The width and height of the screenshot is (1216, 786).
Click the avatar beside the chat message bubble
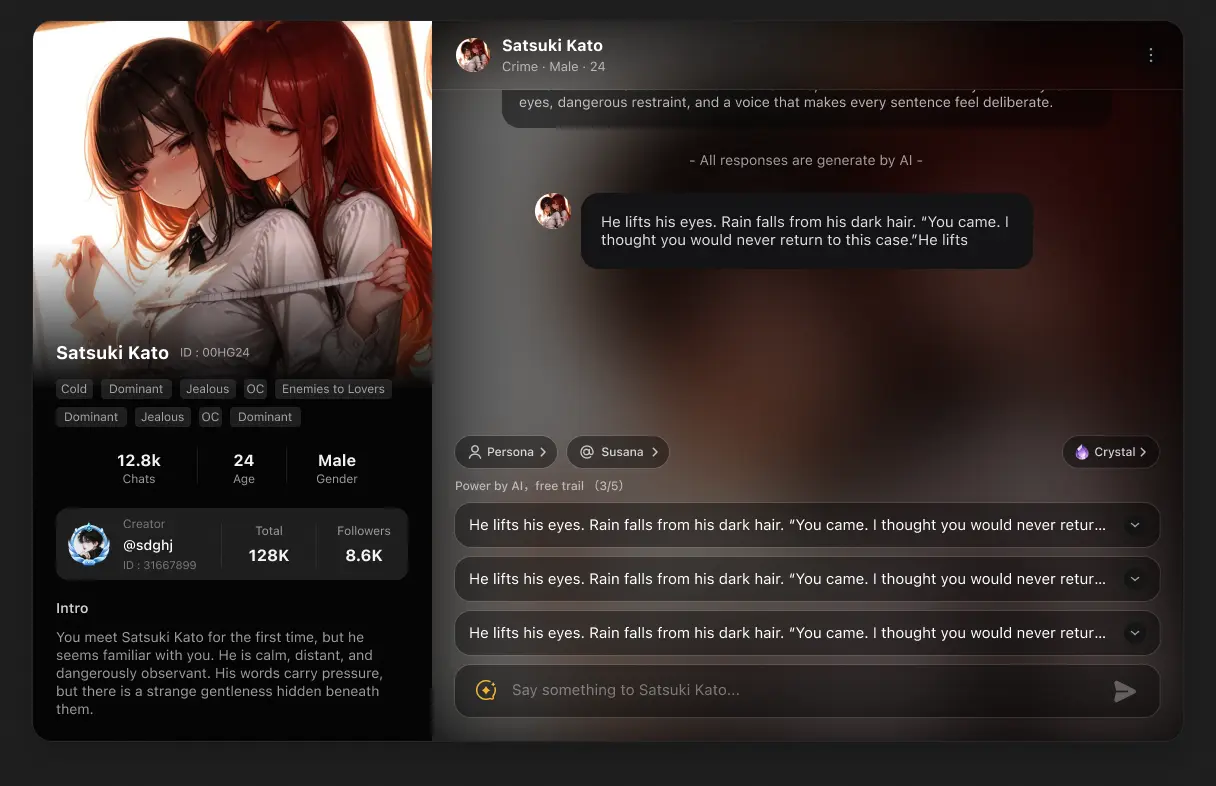(x=553, y=211)
